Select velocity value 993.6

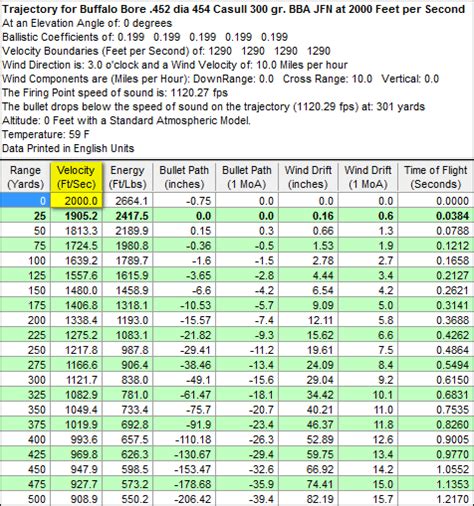(76, 439)
